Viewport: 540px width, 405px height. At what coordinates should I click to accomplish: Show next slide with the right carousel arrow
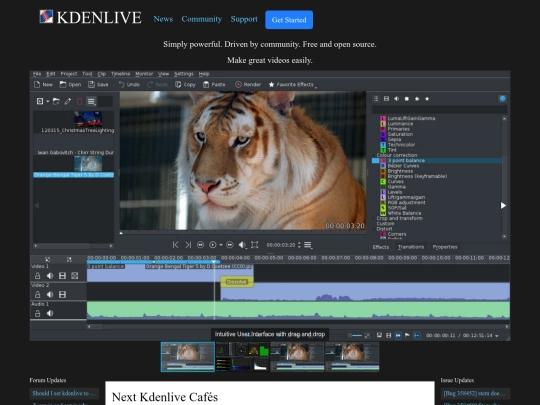(x=503, y=206)
